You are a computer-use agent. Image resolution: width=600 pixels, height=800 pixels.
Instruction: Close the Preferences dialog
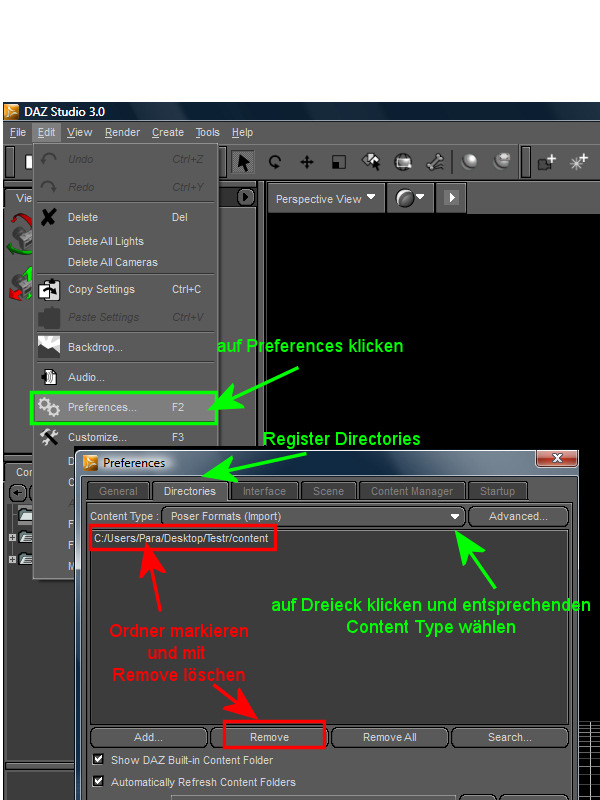point(557,458)
